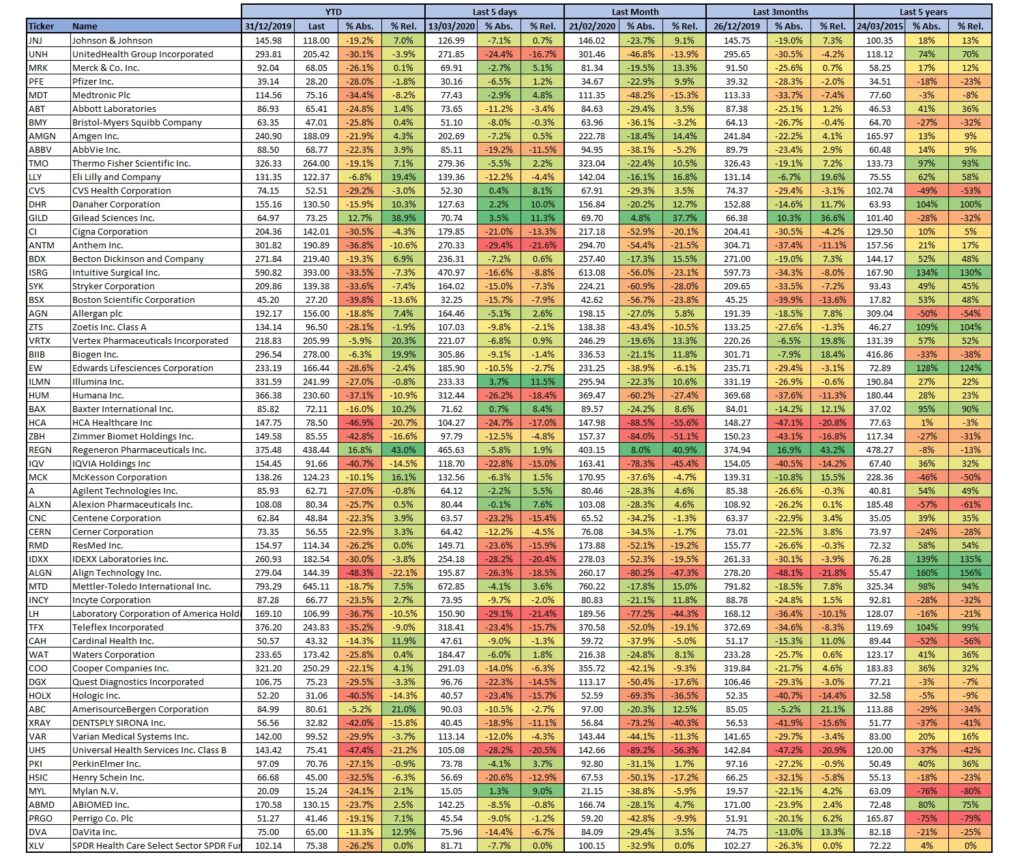Image resolution: width=1024 pixels, height=859 pixels.
Task: Select the 'Last 5 days' group header
Action: (494, 12)
